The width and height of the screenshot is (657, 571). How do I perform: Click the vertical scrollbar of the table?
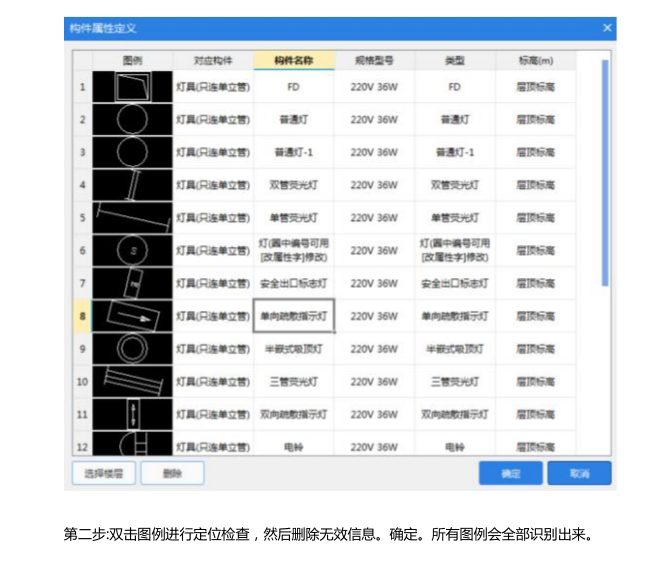[x=605, y=173]
